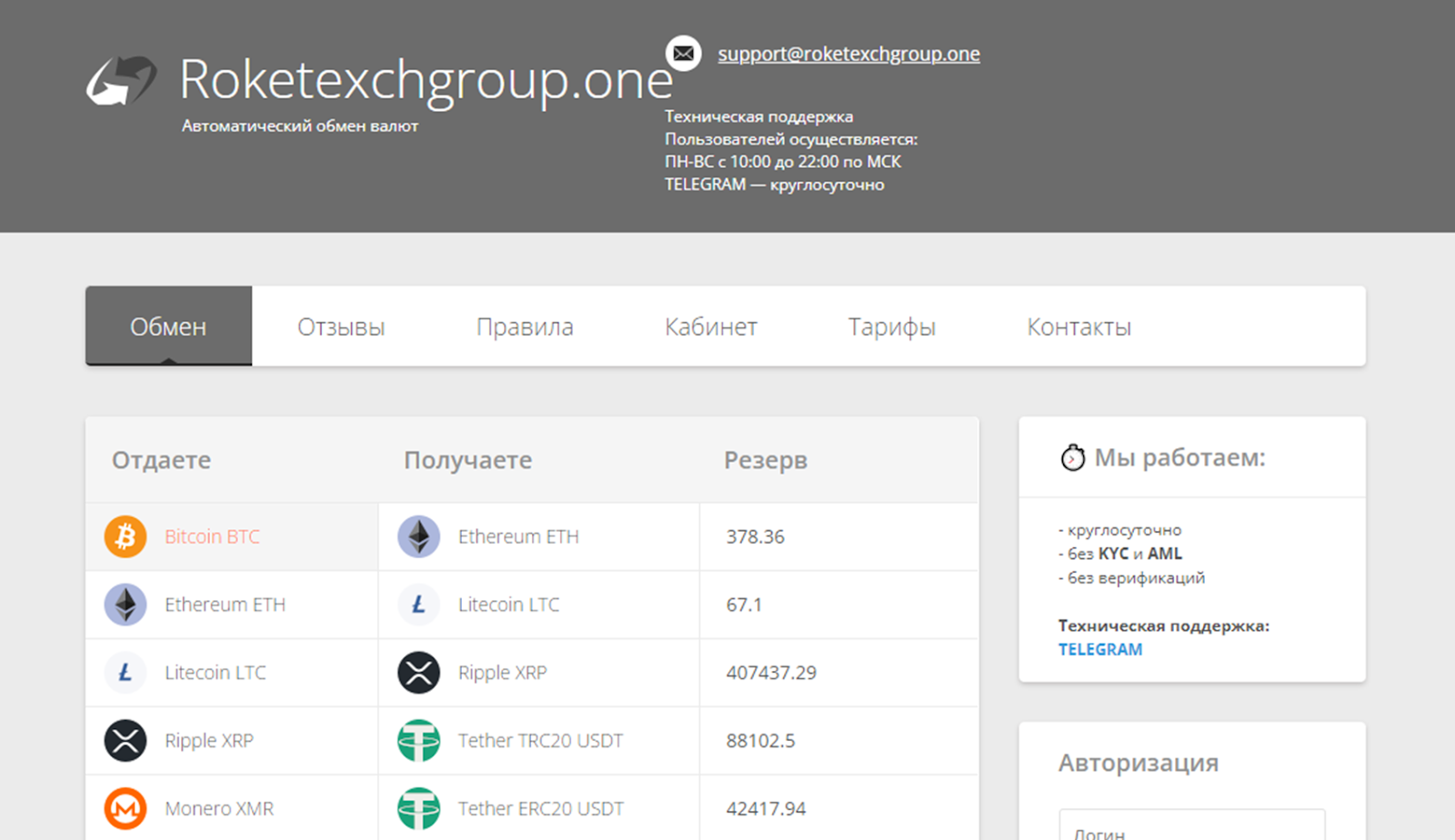Go to the Кабинет tab
The height and width of the screenshot is (840, 1455).
(x=710, y=326)
